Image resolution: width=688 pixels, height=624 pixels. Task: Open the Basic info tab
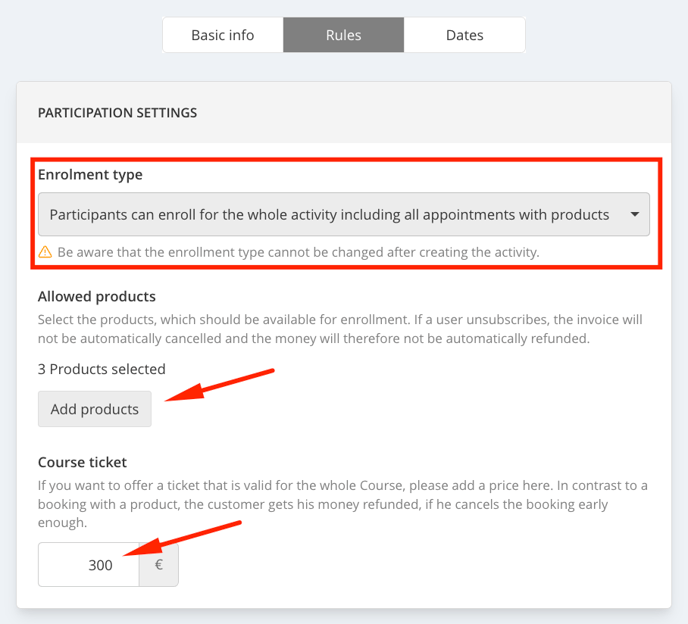pyautogui.click(x=223, y=35)
